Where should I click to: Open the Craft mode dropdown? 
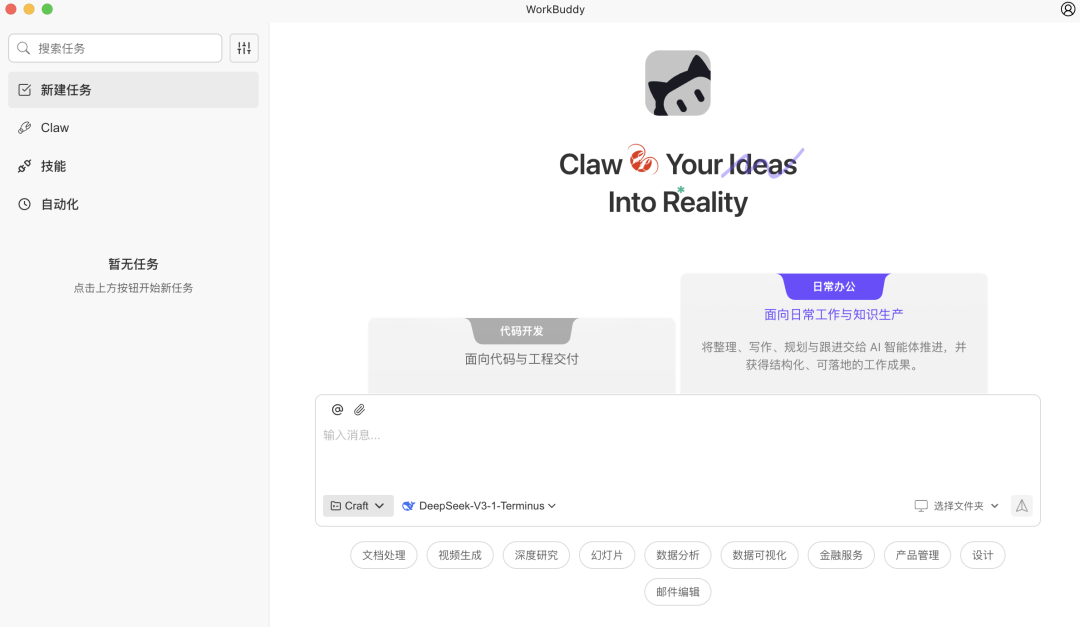(x=357, y=505)
